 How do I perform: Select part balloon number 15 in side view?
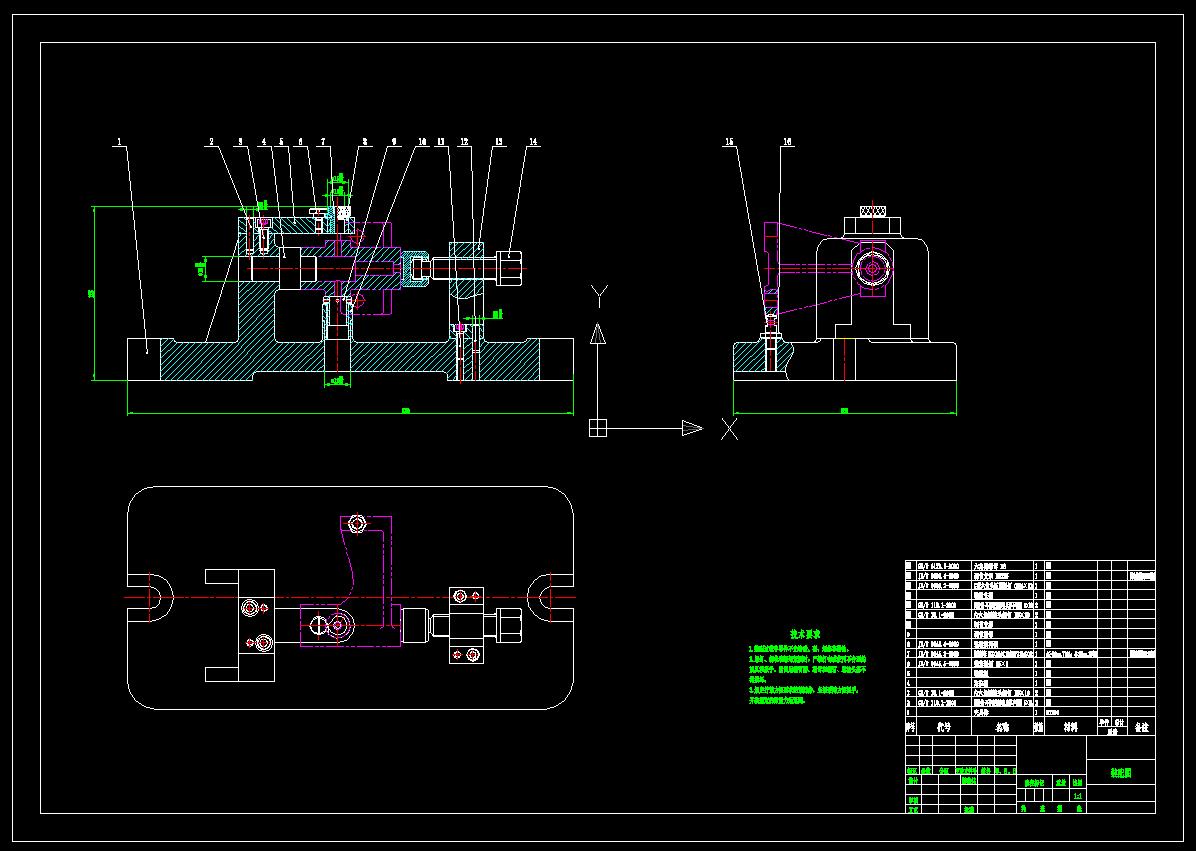tap(730, 142)
